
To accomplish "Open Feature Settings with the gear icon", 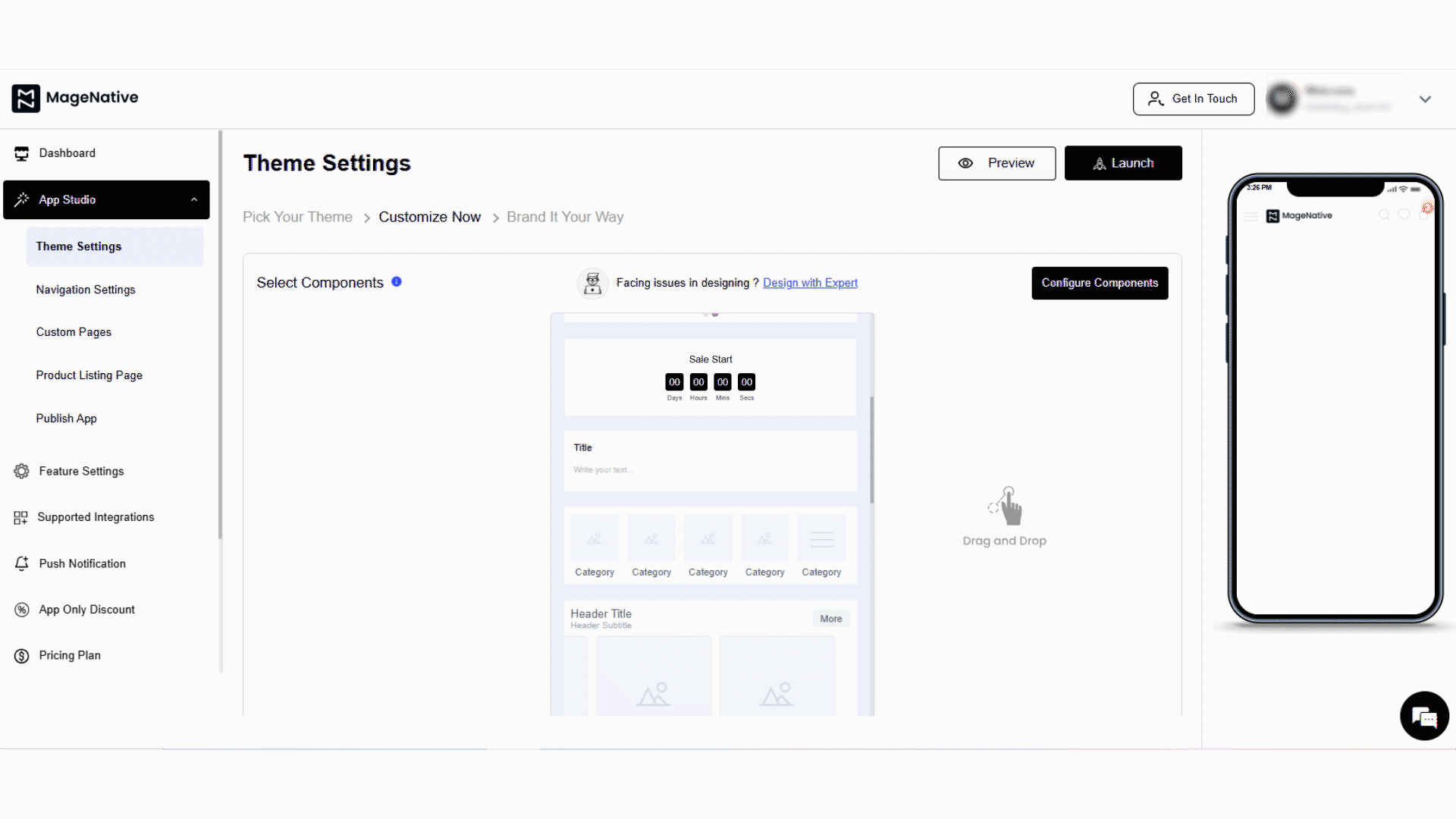I will coord(21,471).
